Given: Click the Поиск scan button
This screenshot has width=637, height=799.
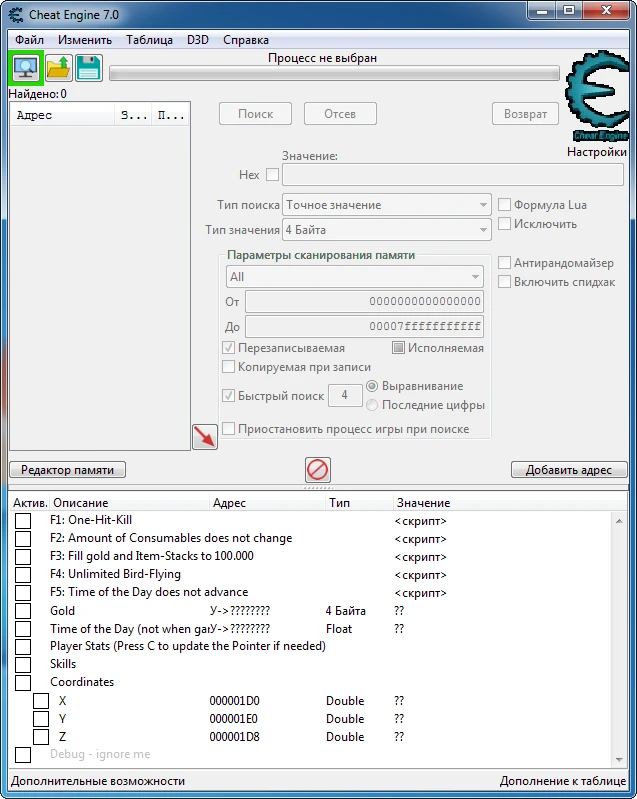Looking at the screenshot, I should click(255, 114).
